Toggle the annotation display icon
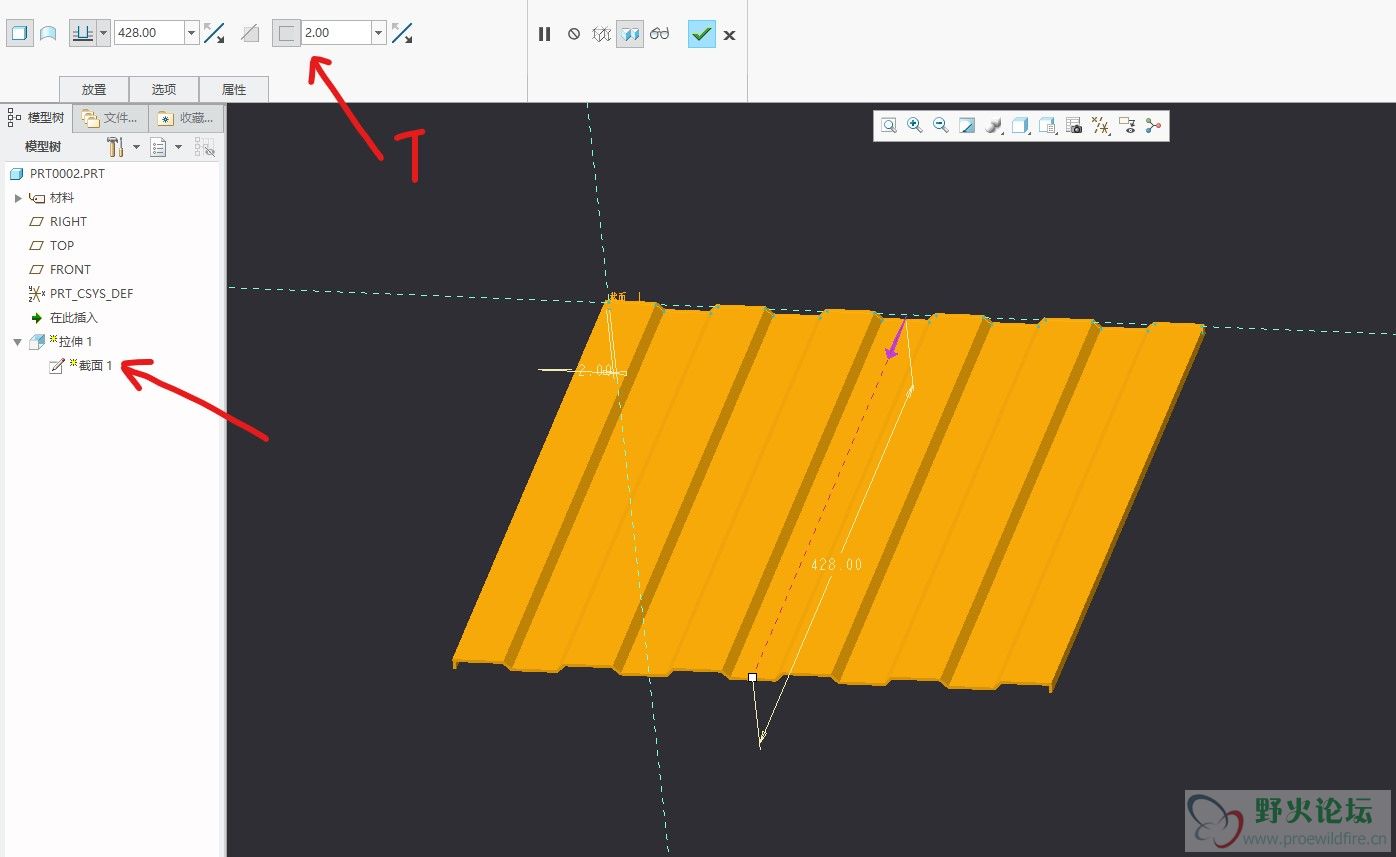Image resolution: width=1396 pixels, height=857 pixels. pos(1127,126)
